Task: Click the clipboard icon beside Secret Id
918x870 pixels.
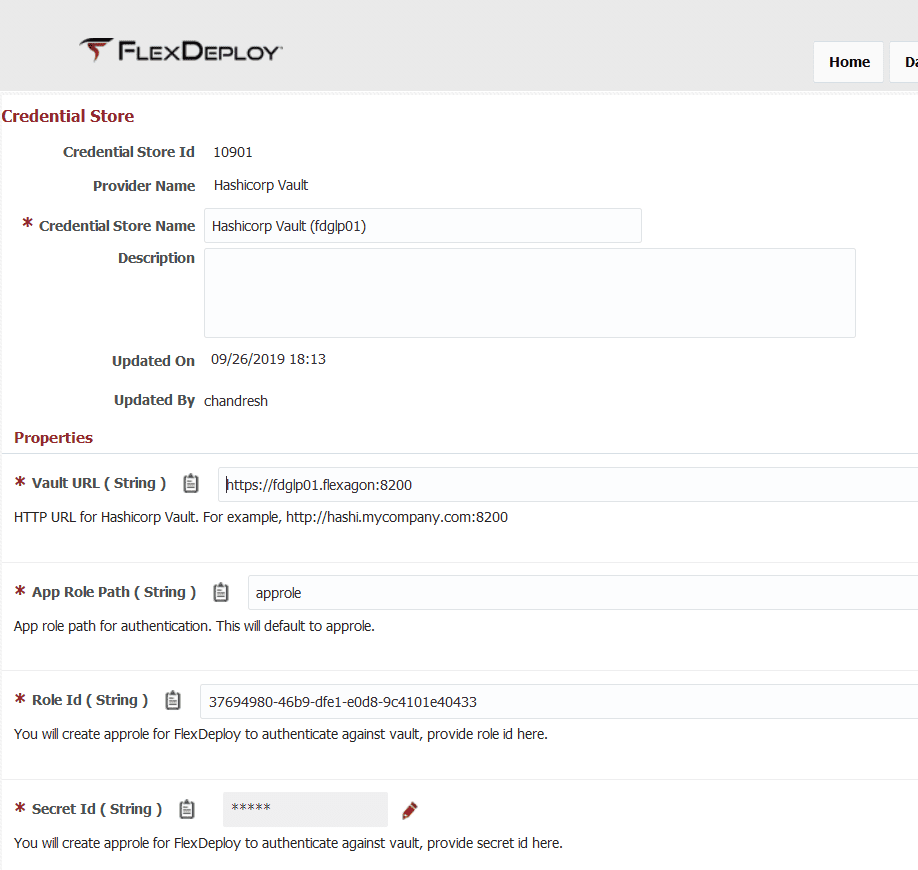Action: pos(187,809)
